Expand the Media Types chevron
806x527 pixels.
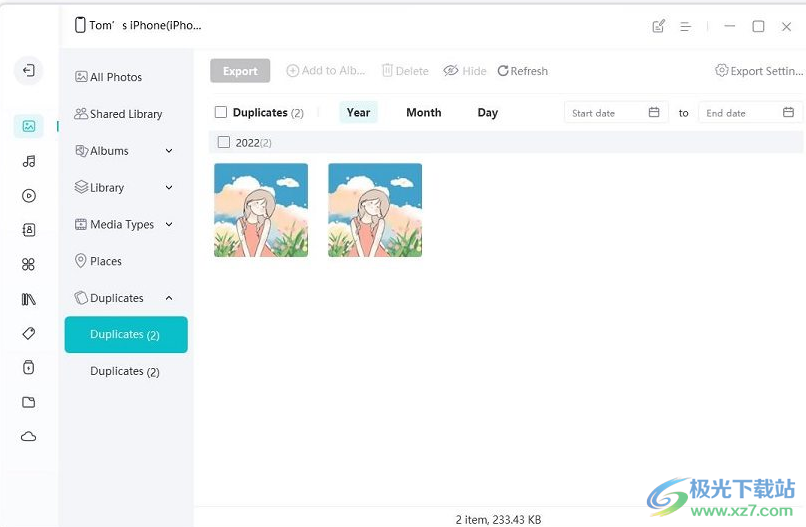click(169, 224)
